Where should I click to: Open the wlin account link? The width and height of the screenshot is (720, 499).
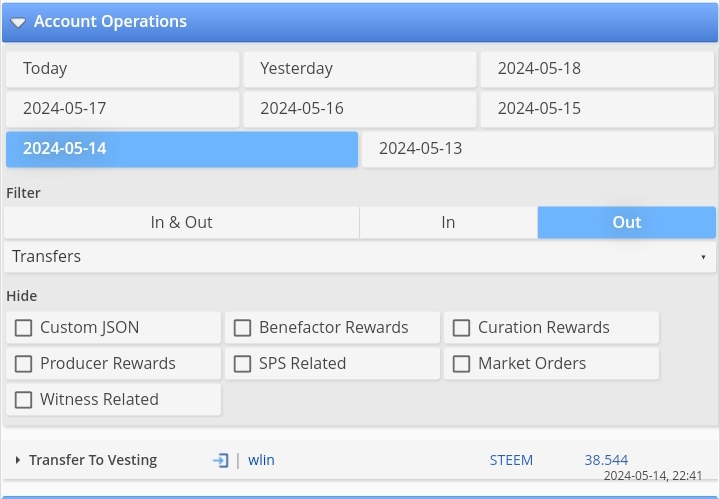[x=261, y=460]
